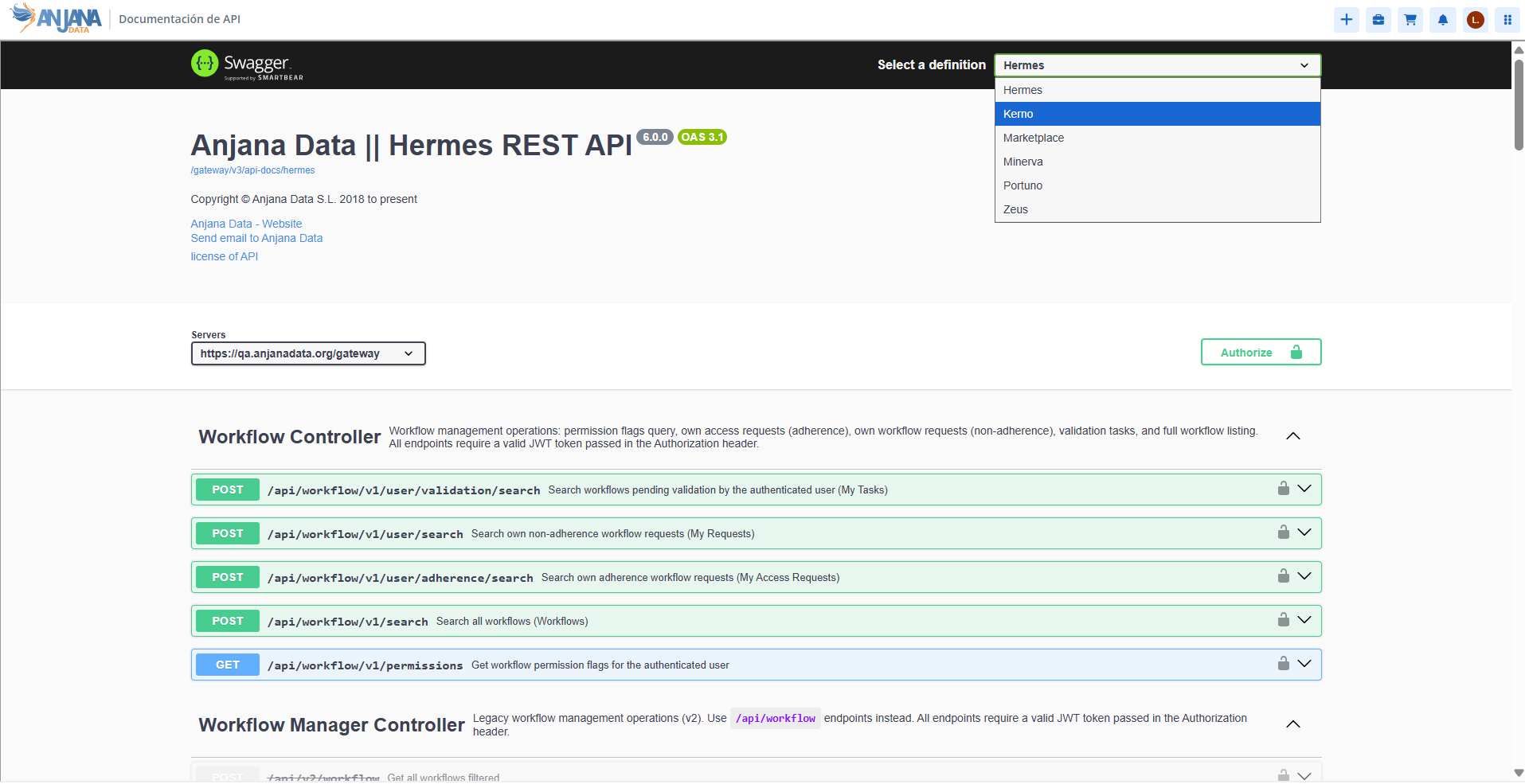Click lock icon on validation/search endpoint
The height and width of the screenshot is (784, 1525).
[1284, 489]
